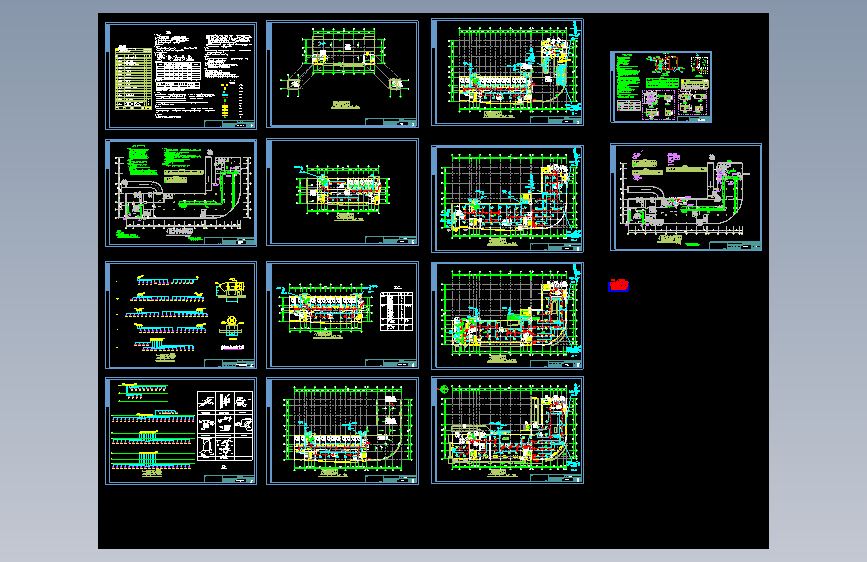Open the gray site plan sheet with curved road
Image resolution: width=867 pixels, height=562 pixels.
(x=686, y=197)
